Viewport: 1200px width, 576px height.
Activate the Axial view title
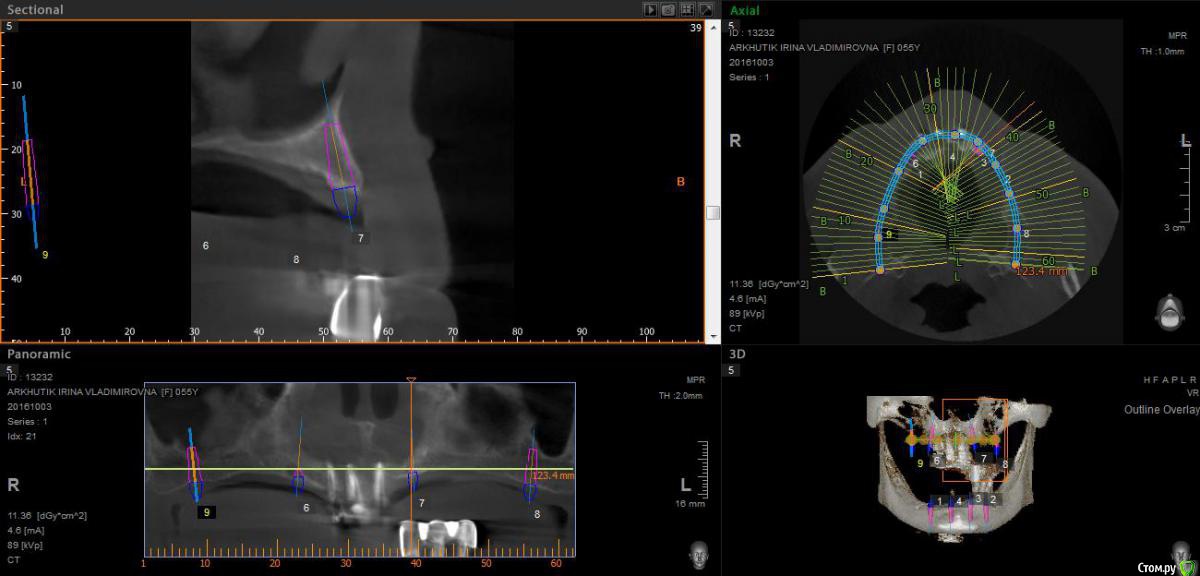[745, 10]
